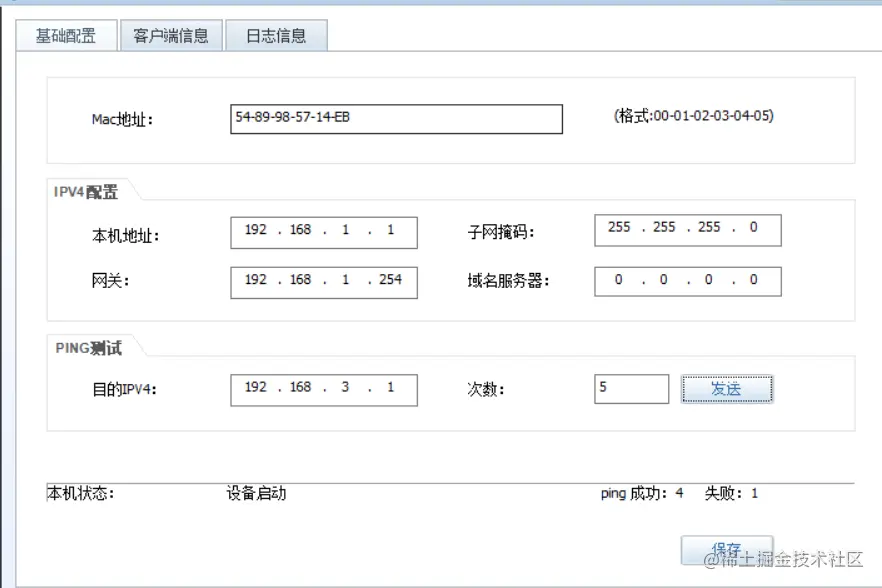This screenshot has height=588, width=882.
Task: Click the 域名服务器 field
Action: pyautogui.click(x=688, y=281)
